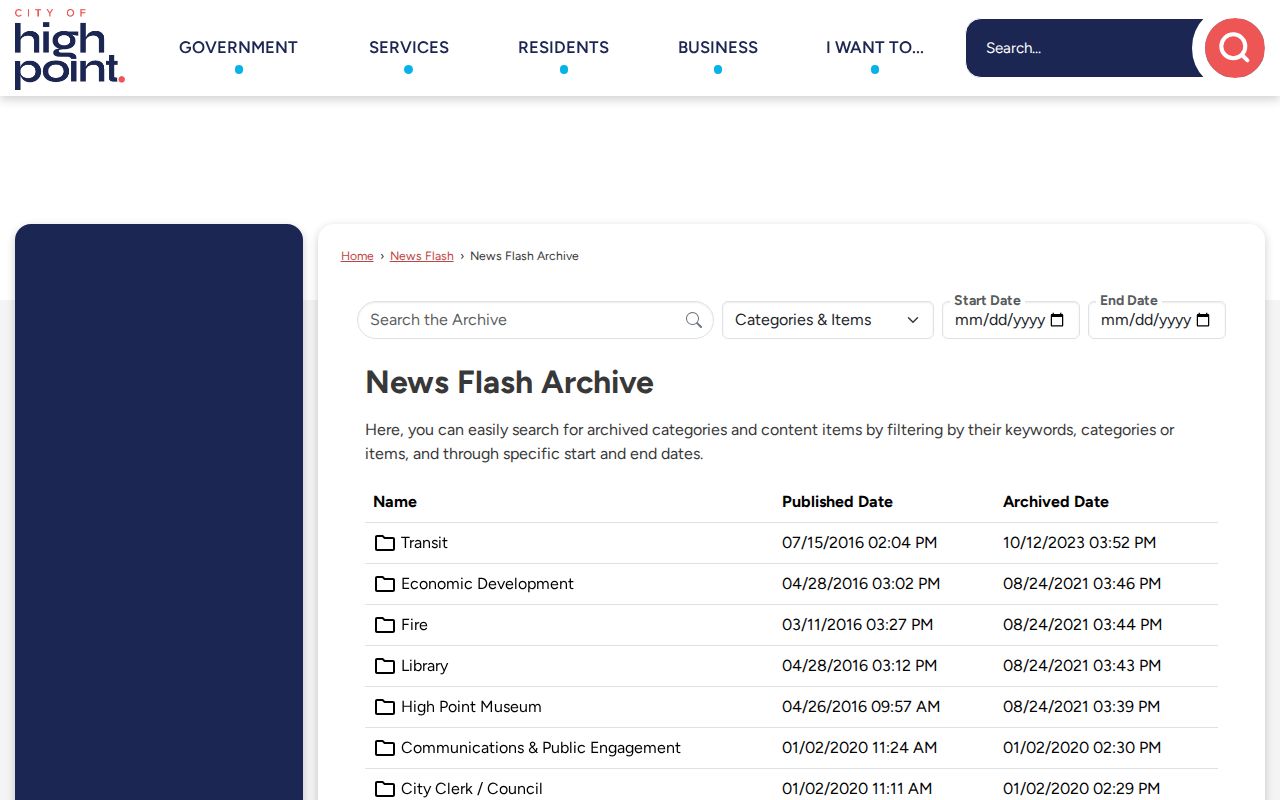The image size is (1280, 800).
Task: Click the archived date 10/12/2023 03:52 PM
Action: (x=1079, y=543)
